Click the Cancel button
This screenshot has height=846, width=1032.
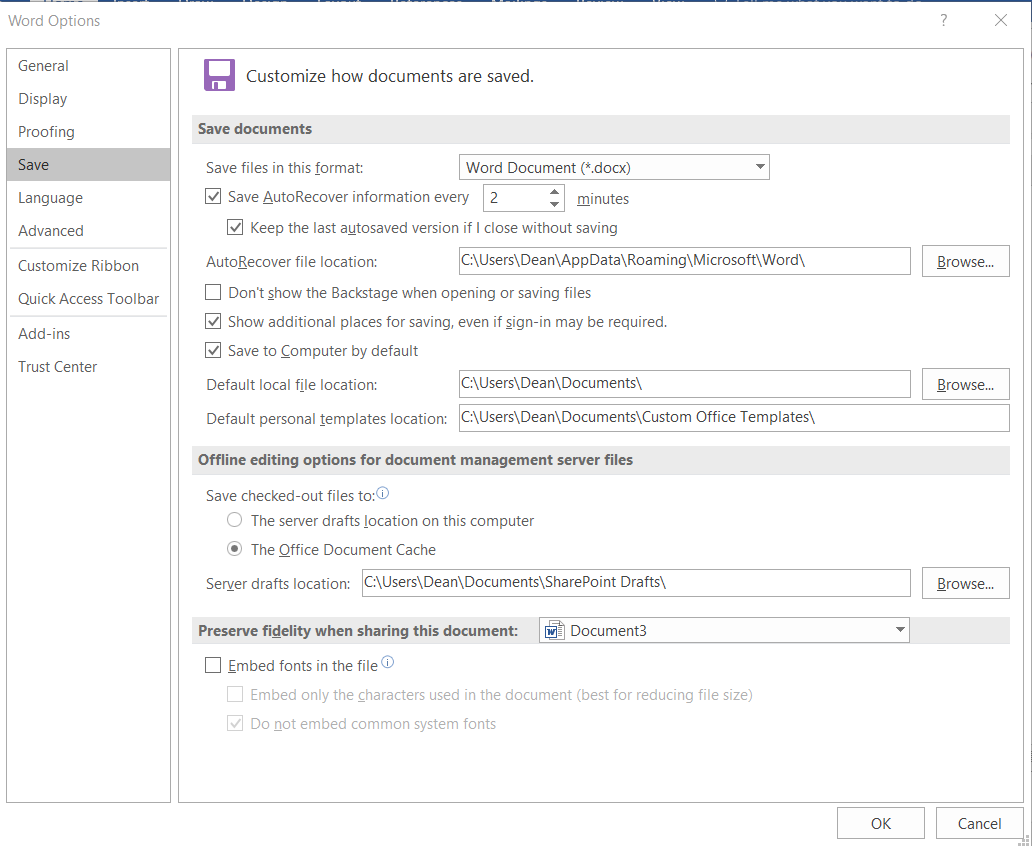[979, 824]
